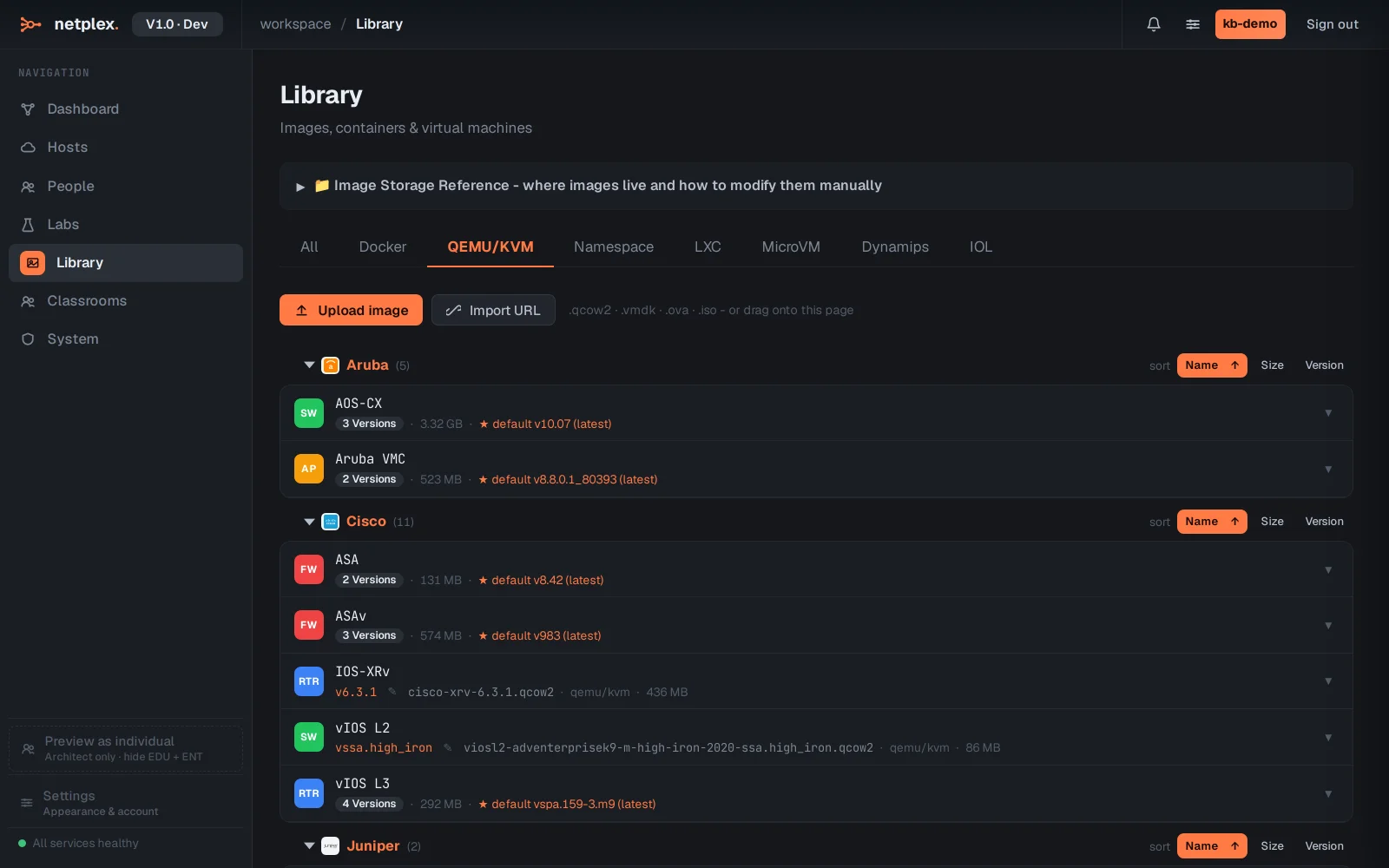Viewport: 1389px width, 868px height.
Task: Click the AP badge for Aruba VMC
Action: click(309, 469)
